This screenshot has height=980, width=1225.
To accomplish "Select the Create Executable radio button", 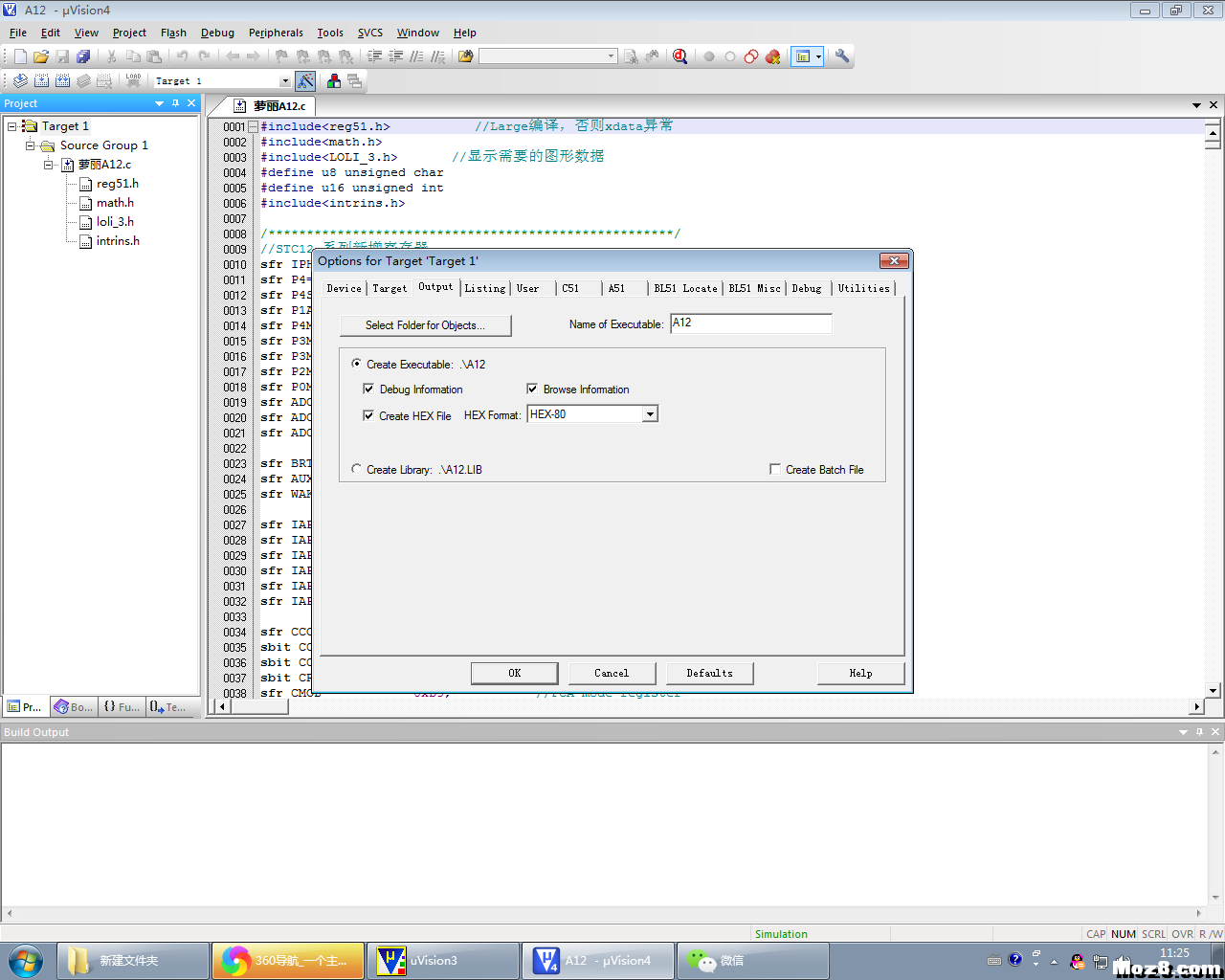I will (x=357, y=364).
